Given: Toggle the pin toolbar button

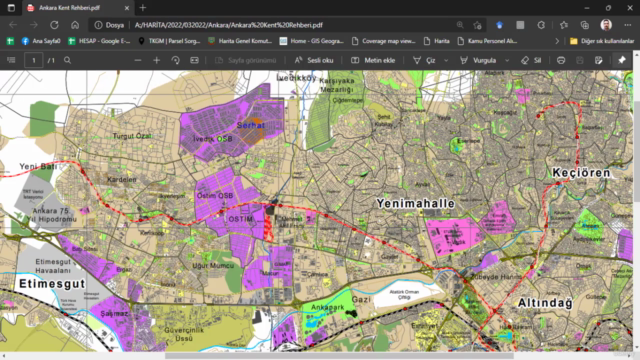Looking at the screenshot, I should (x=622, y=60).
